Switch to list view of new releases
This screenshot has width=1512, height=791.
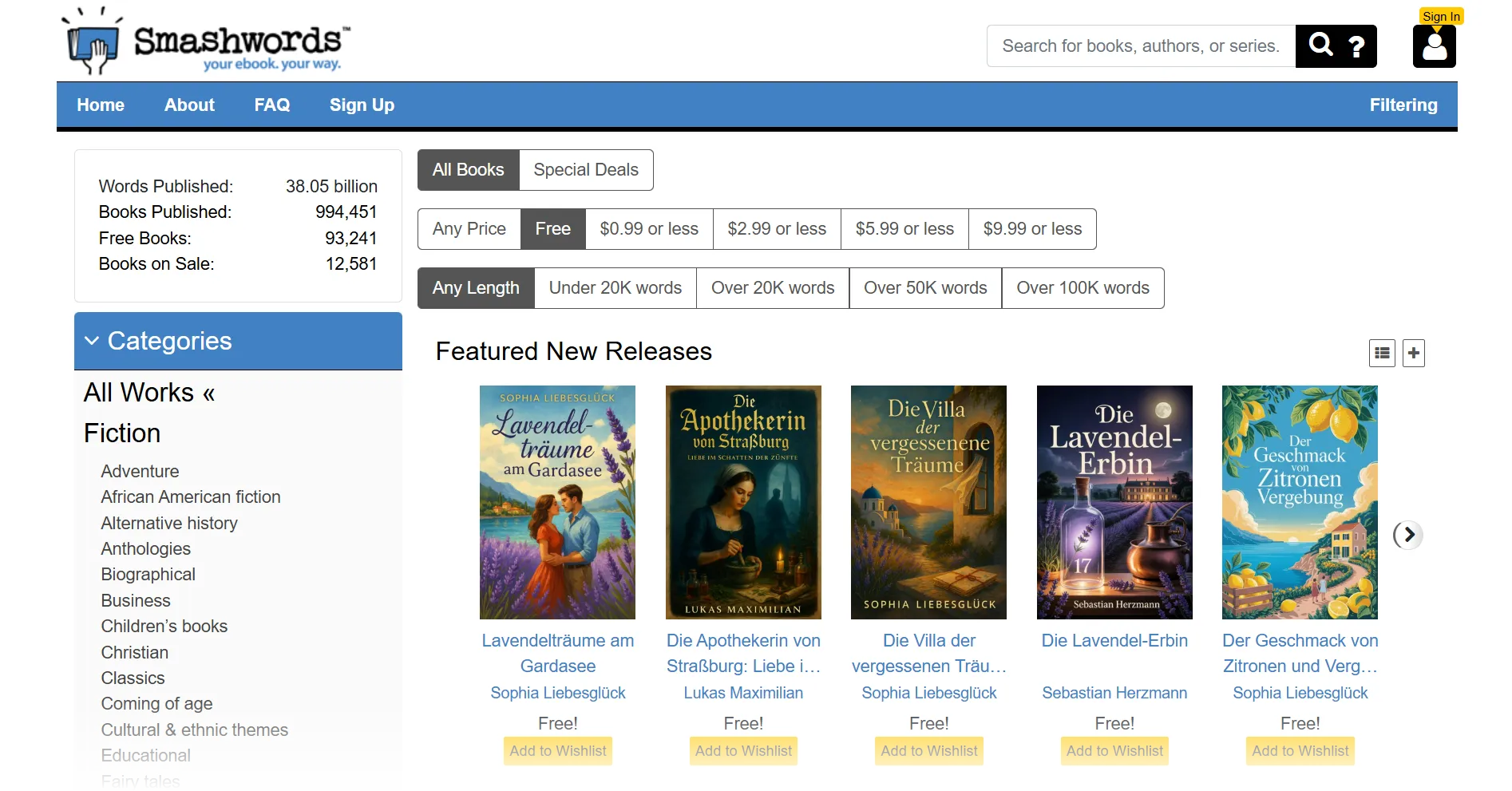[1382, 352]
